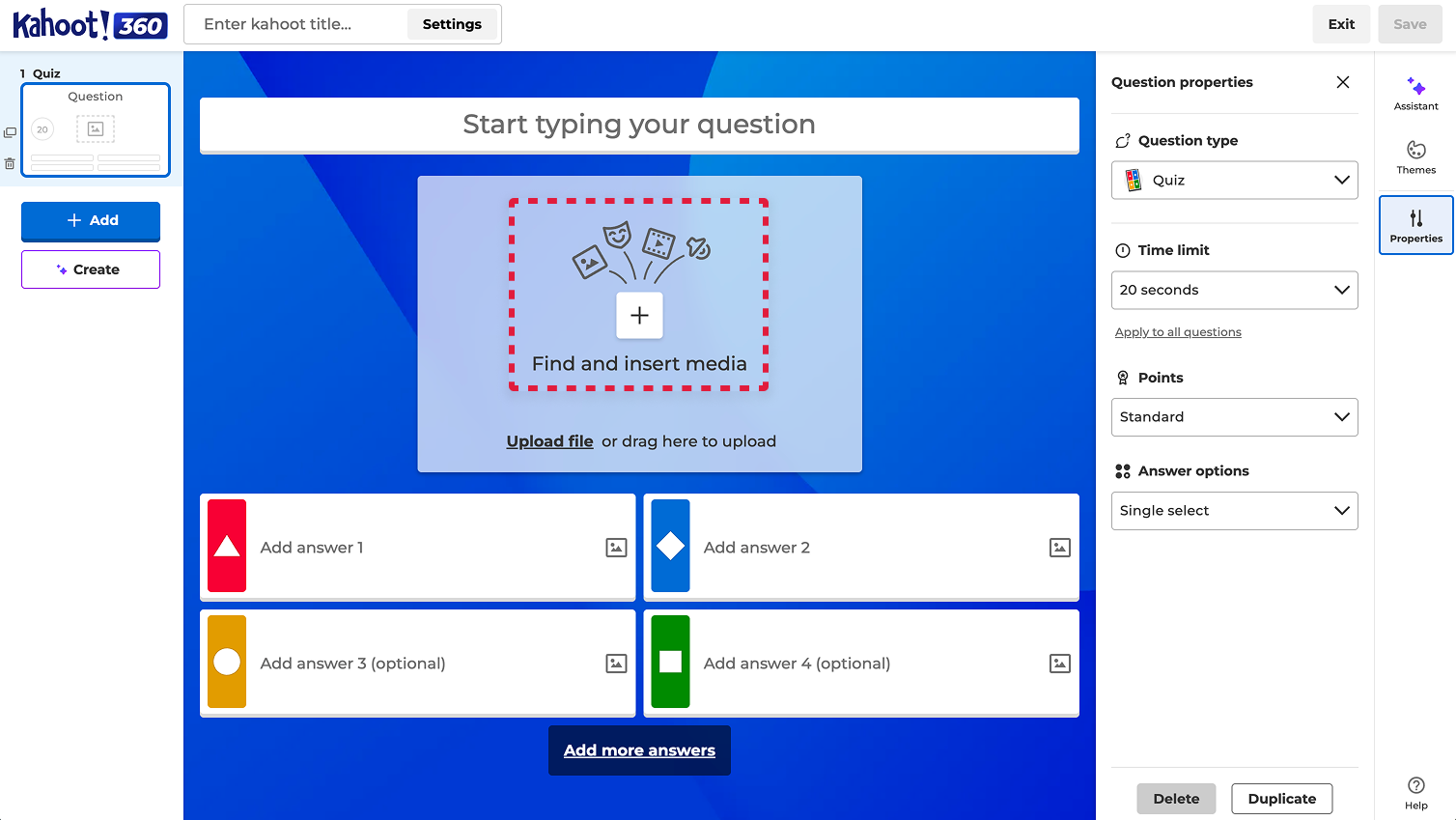Image resolution: width=1456 pixels, height=820 pixels.
Task: Add image to answer 4
Action: pyautogui.click(x=1059, y=664)
